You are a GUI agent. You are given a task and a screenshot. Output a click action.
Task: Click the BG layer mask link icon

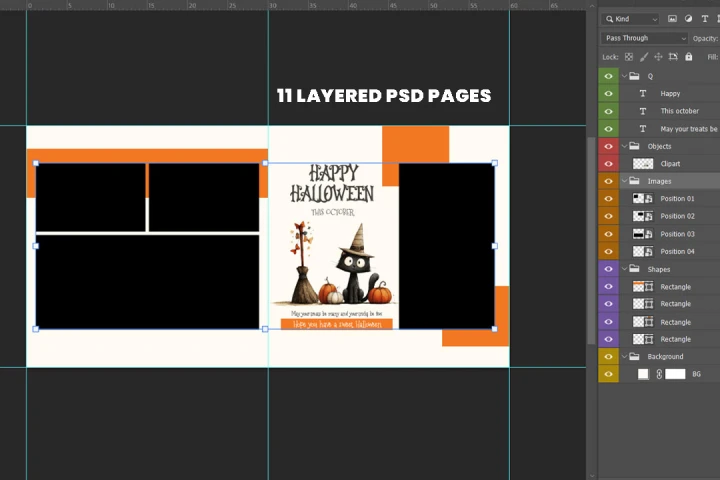click(x=659, y=374)
